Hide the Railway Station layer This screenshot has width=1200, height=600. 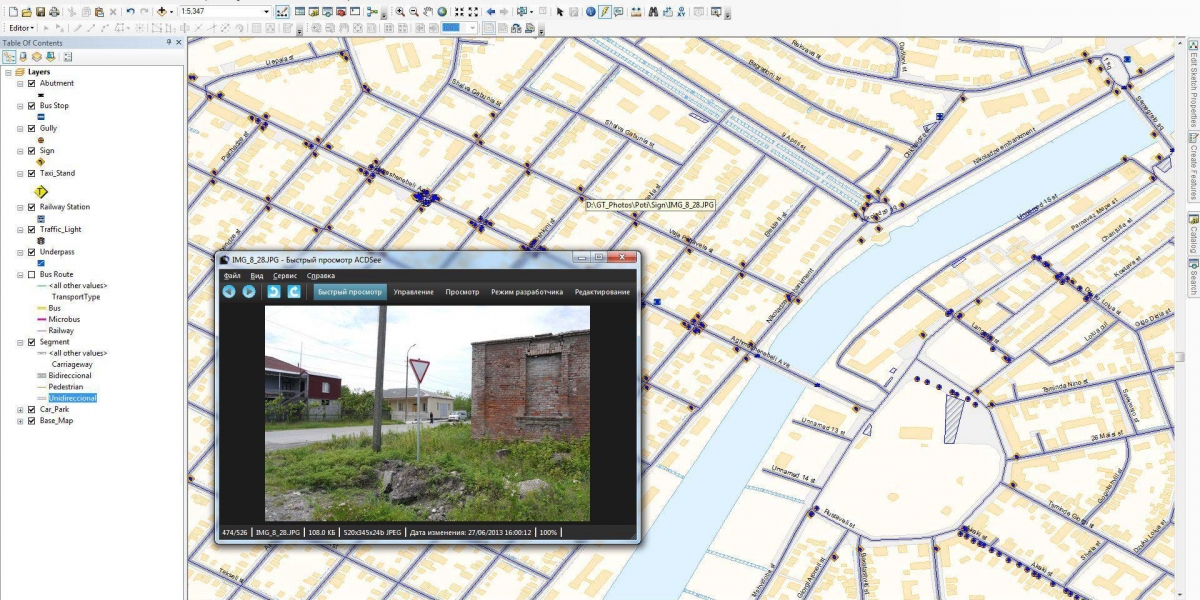[x=32, y=207]
